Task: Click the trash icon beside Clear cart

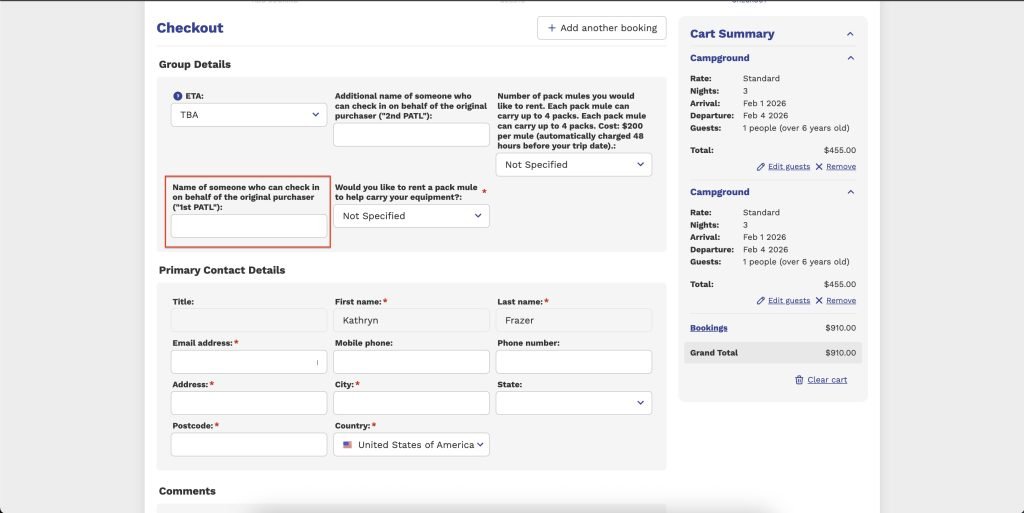Action: click(799, 380)
